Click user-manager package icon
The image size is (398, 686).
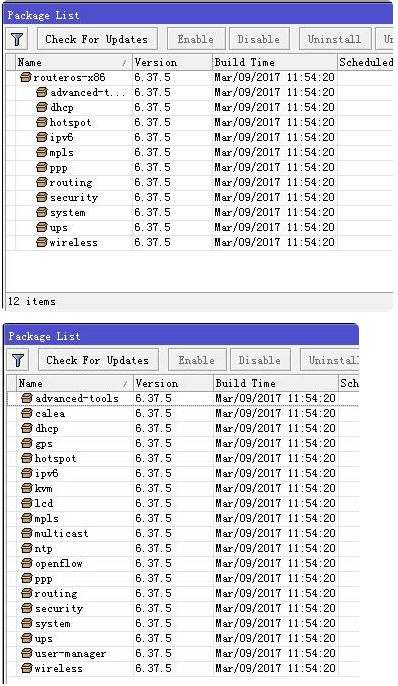click(x=27, y=653)
